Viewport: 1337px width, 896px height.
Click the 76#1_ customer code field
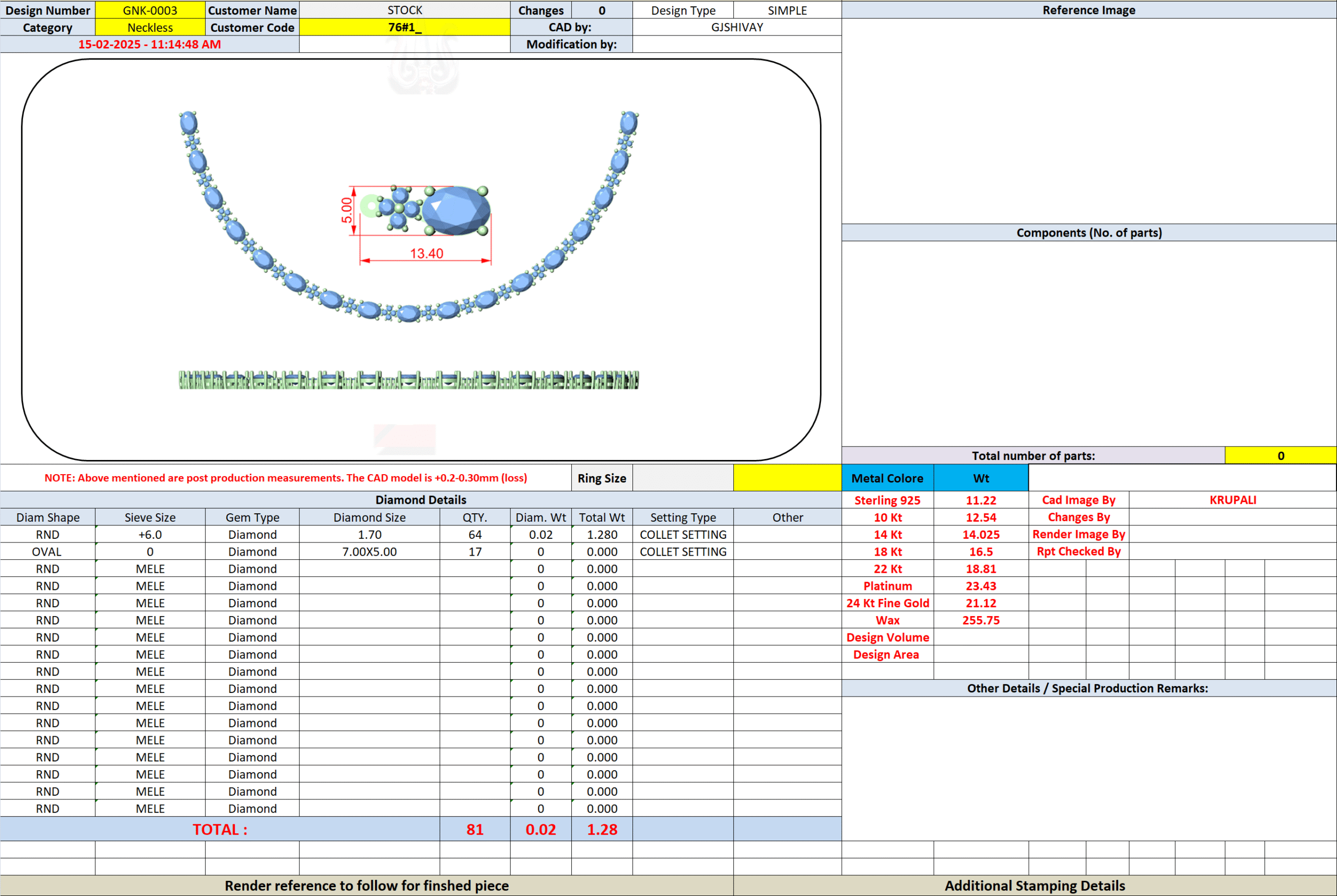tap(404, 28)
